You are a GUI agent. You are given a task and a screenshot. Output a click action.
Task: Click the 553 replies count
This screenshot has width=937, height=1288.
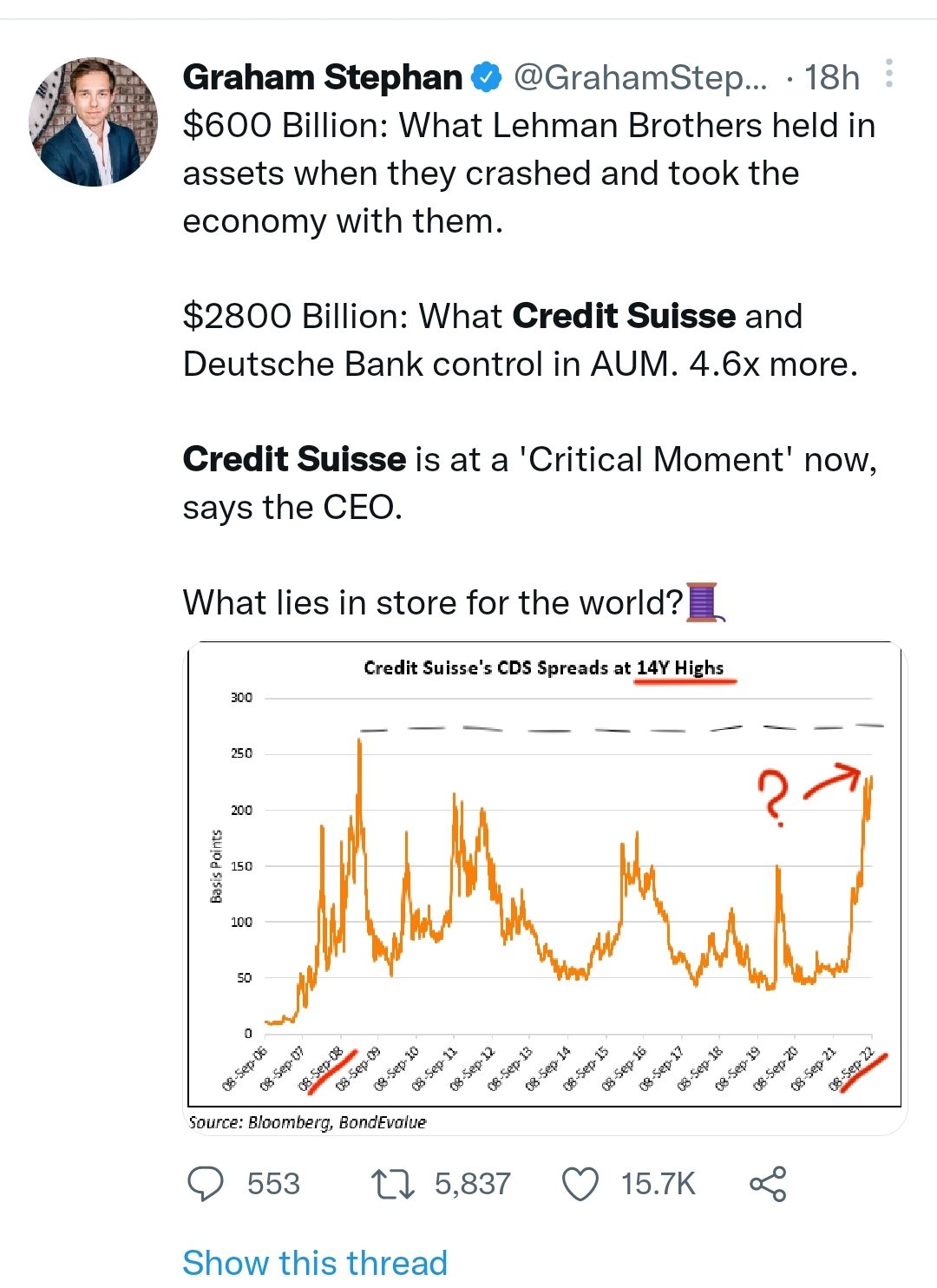(273, 1184)
